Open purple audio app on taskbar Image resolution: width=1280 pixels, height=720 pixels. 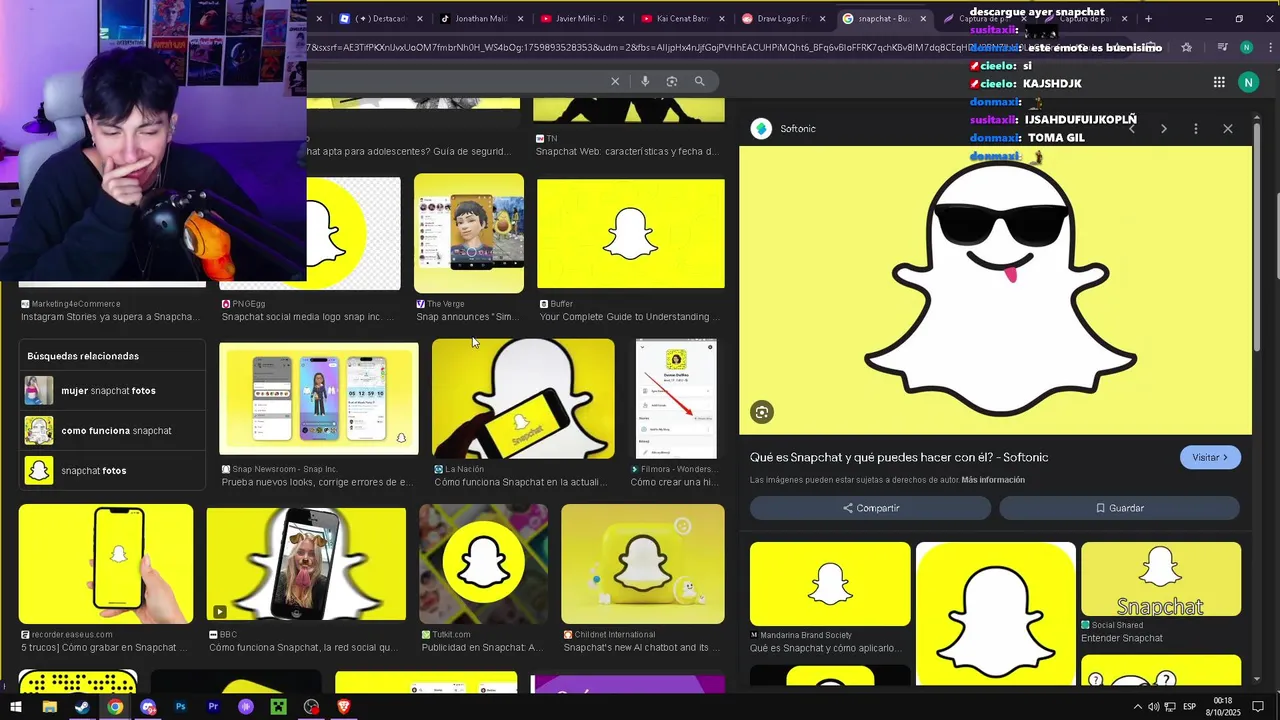(246, 707)
